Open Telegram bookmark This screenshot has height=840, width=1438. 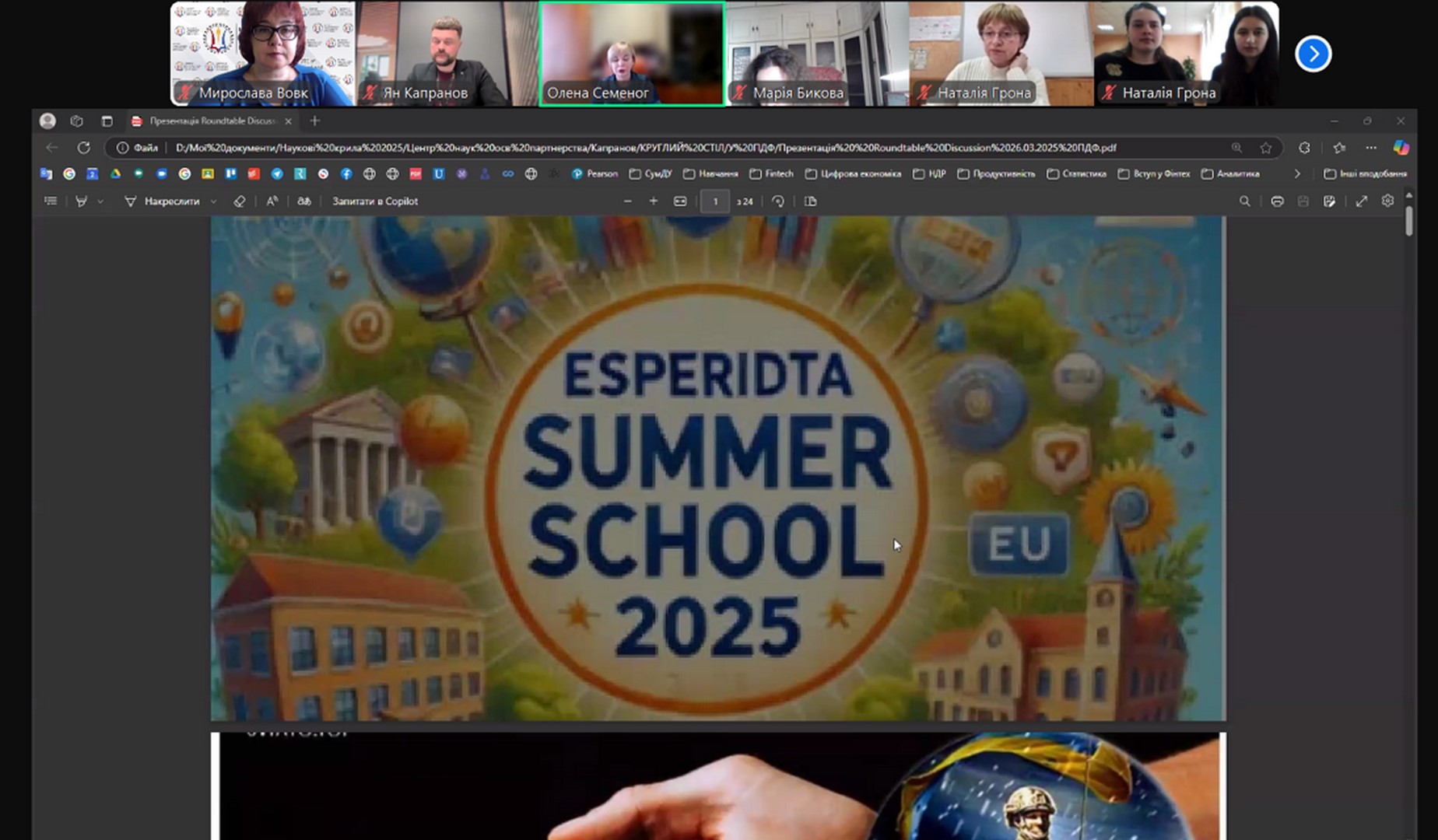pos(277,174)
